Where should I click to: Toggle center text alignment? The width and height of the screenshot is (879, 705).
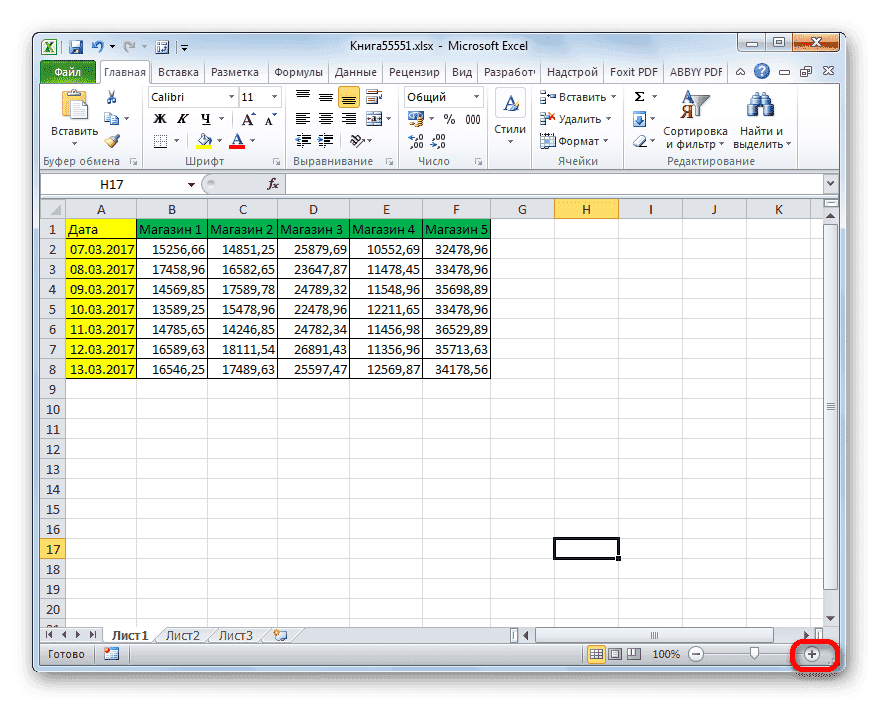point(325,118)
